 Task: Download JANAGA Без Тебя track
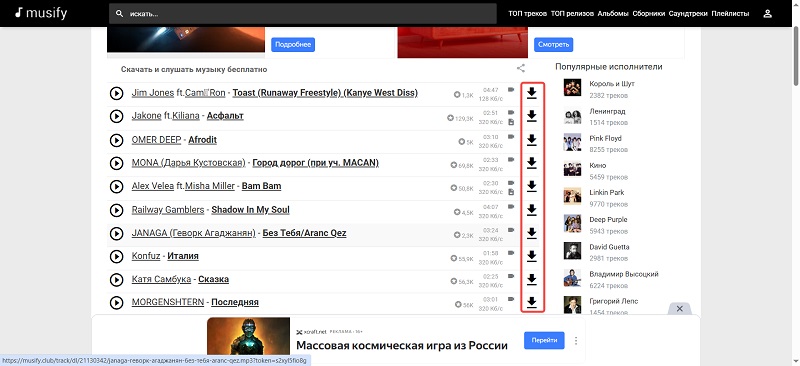(x=532, y=233)
